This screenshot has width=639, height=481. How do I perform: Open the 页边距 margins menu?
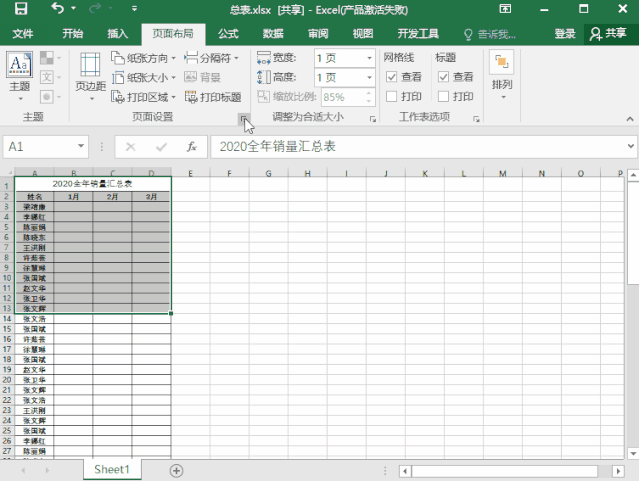[x=90, y=77]
